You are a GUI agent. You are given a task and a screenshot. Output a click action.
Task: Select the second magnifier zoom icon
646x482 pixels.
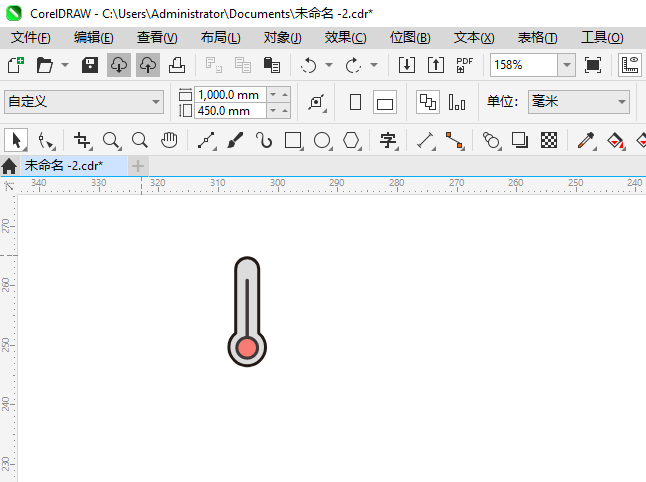140,140
